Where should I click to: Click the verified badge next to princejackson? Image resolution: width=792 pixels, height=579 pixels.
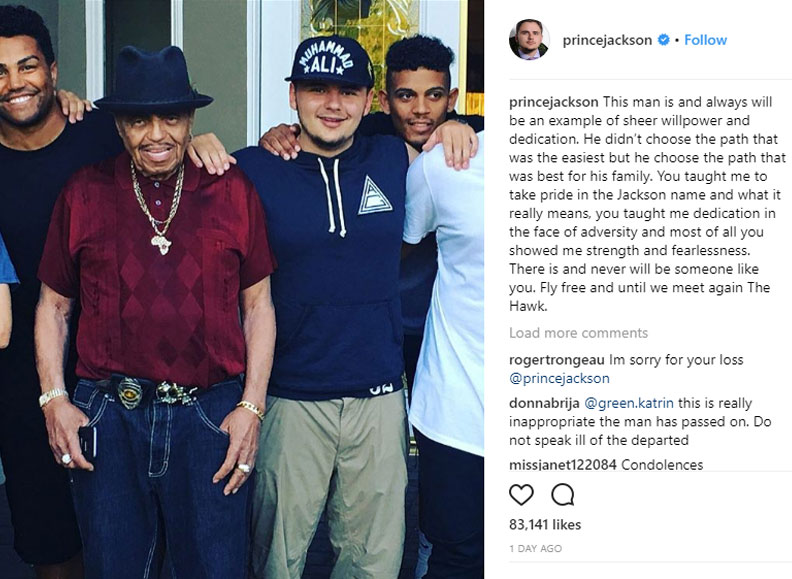click(663, 40)
